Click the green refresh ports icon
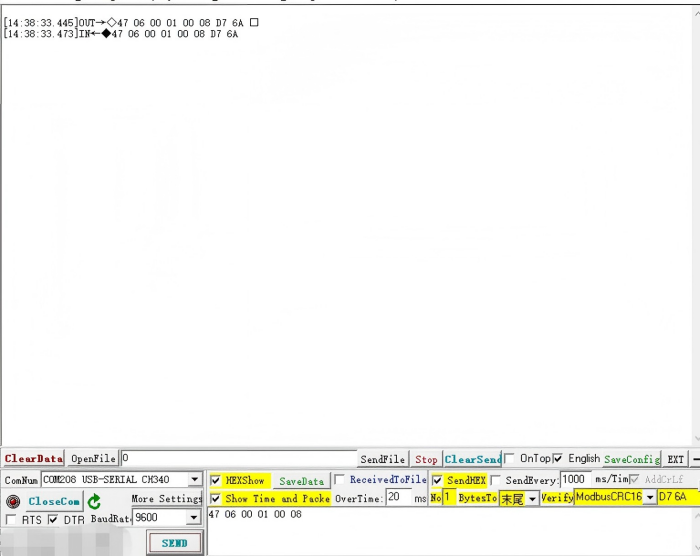 [94, 501]
